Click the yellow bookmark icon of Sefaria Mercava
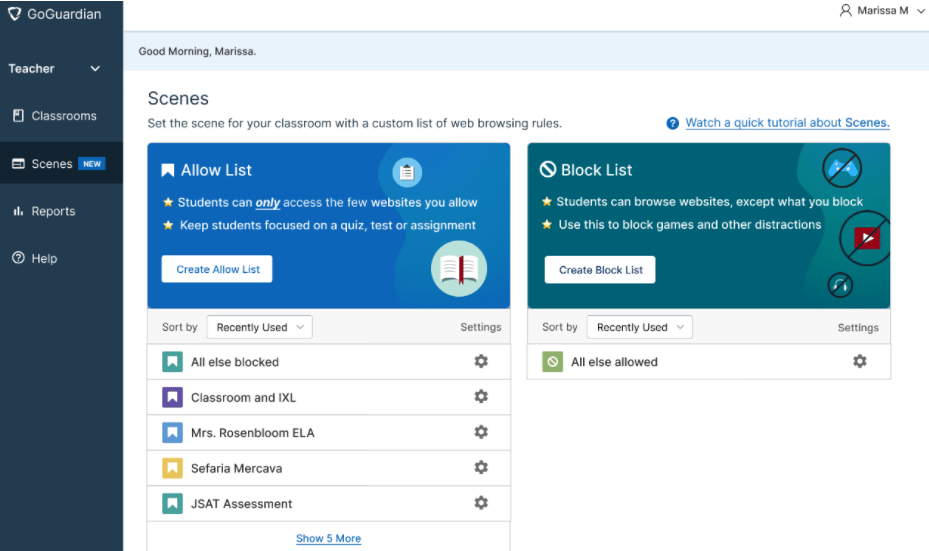The image size is (929, 551). [172, 468]
